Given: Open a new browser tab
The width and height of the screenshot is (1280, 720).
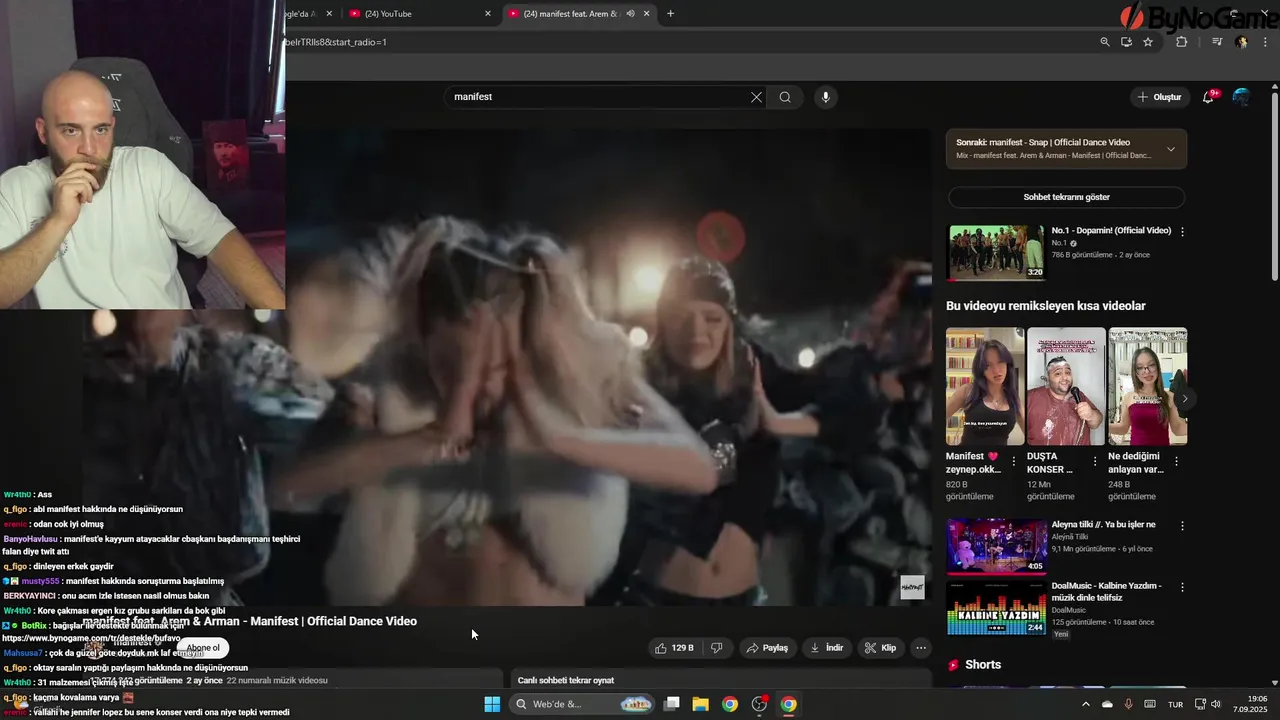Looking at the screenshot, I should 671,14.
